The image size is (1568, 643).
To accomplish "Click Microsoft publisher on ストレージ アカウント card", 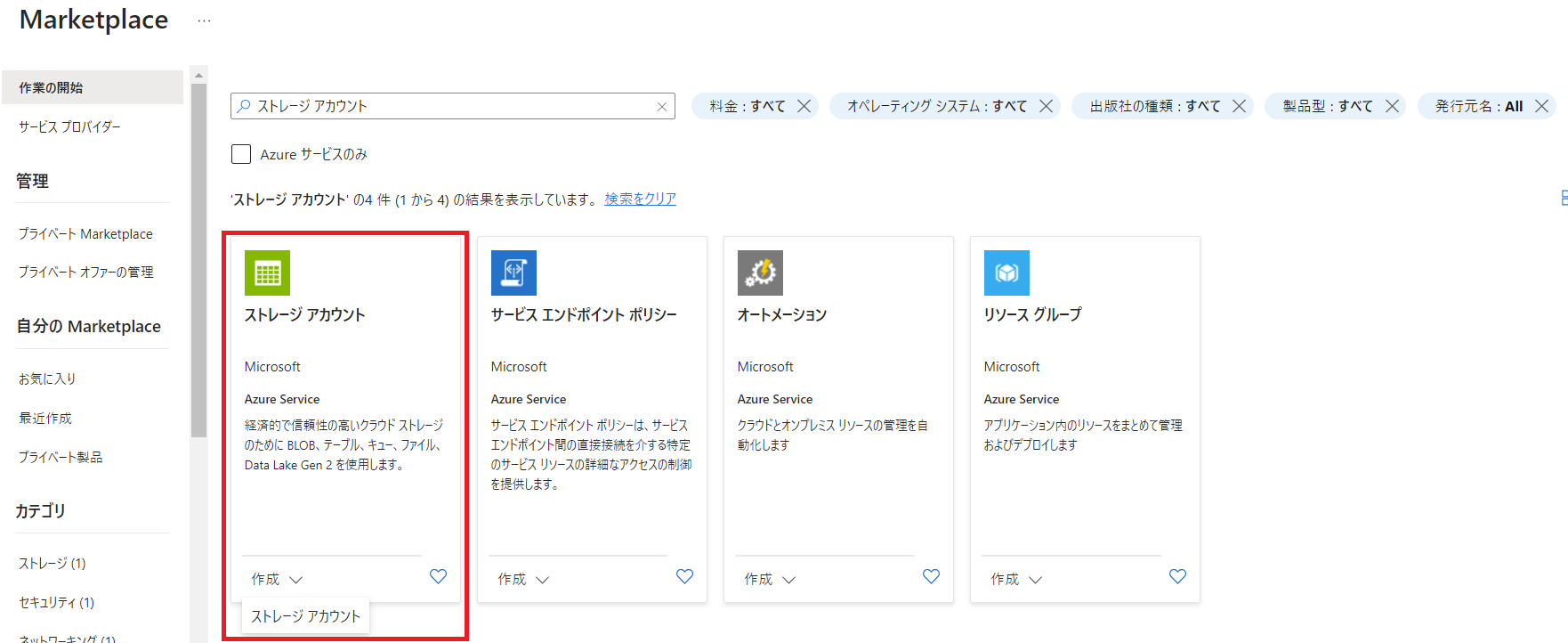I will (272, 367).
